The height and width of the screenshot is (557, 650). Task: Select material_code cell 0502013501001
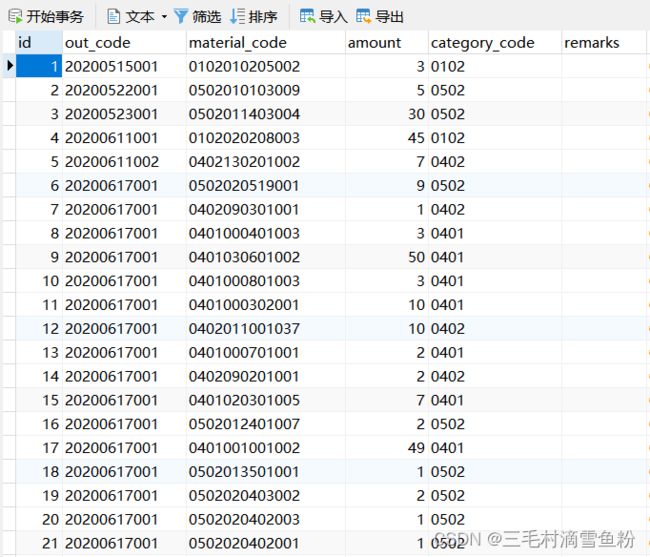point(266,471)
